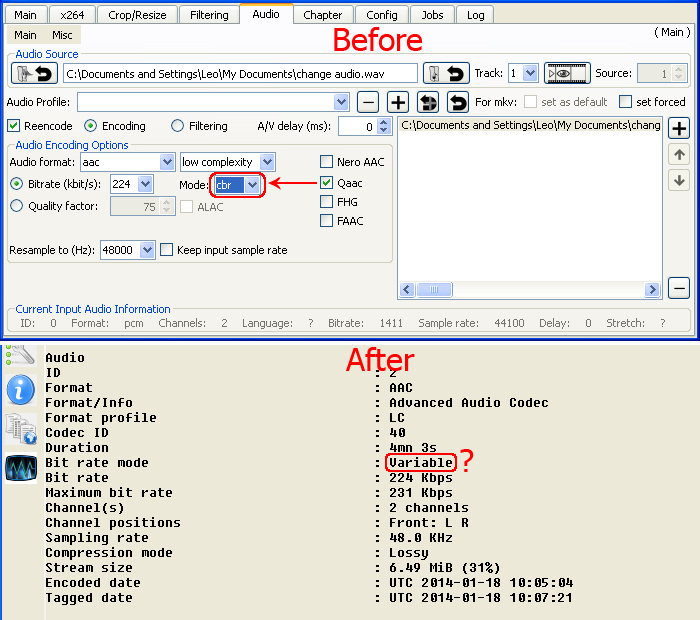Click the audio list horizontal scrollbar thumb
The width and height of the screenshot is (700, 620).
click(434, 289)
